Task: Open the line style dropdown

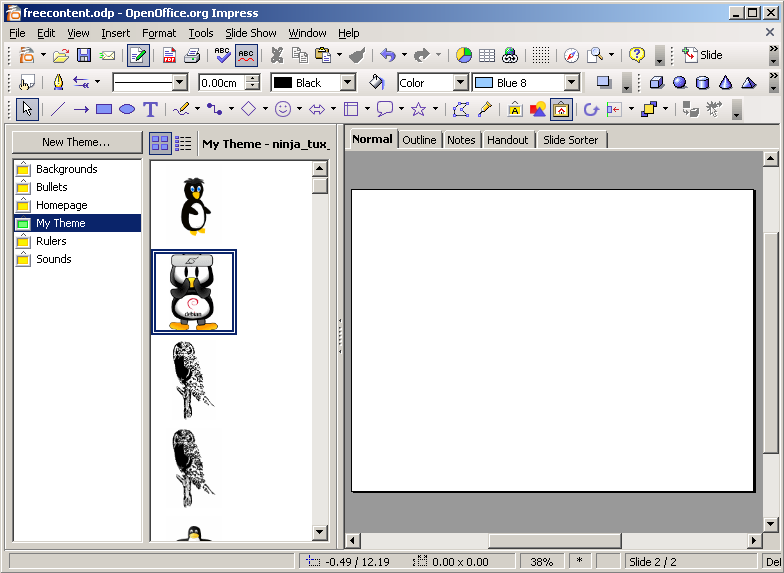Action: [x=180, y=82]
